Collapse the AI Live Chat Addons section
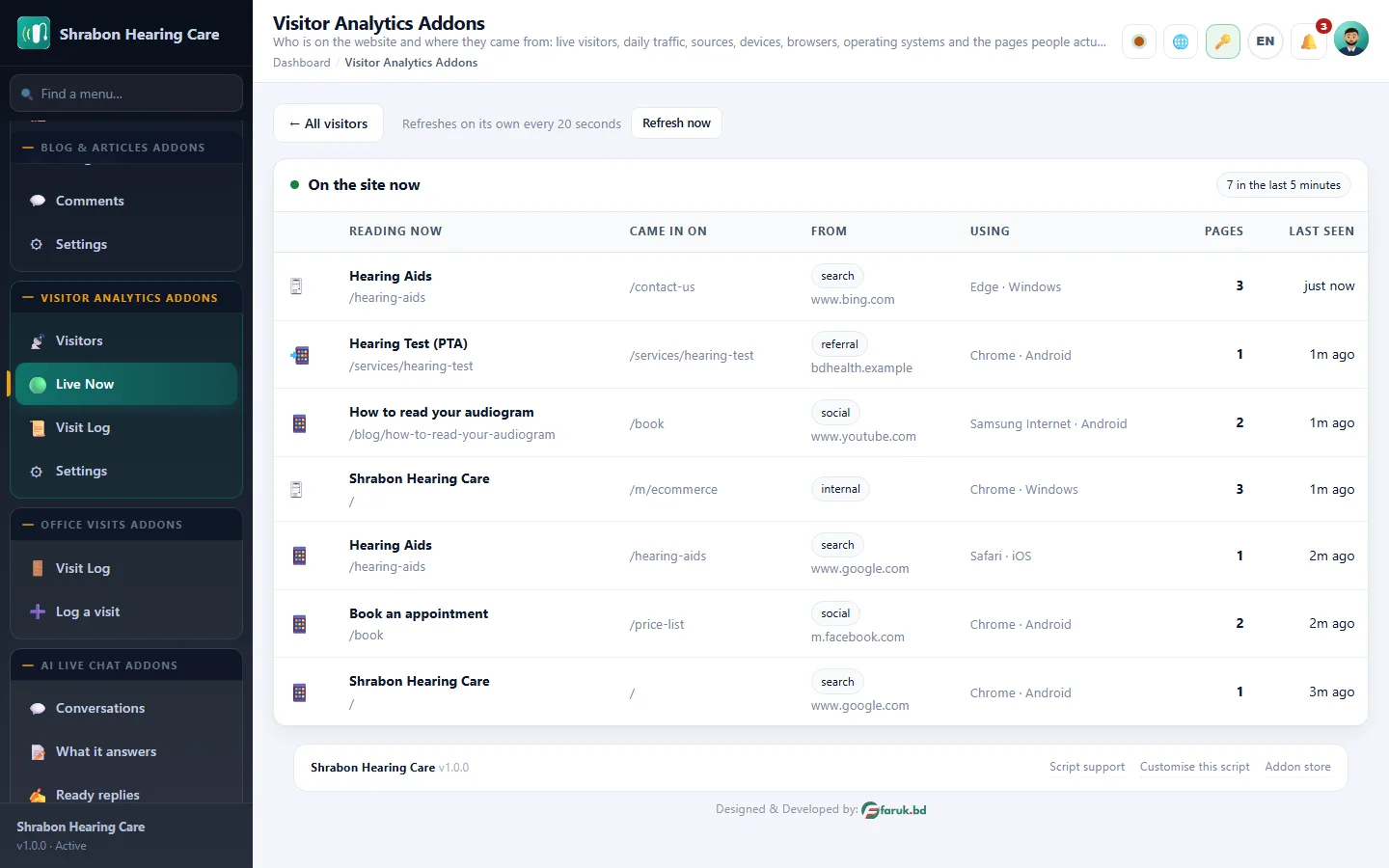 pos(126,665)
